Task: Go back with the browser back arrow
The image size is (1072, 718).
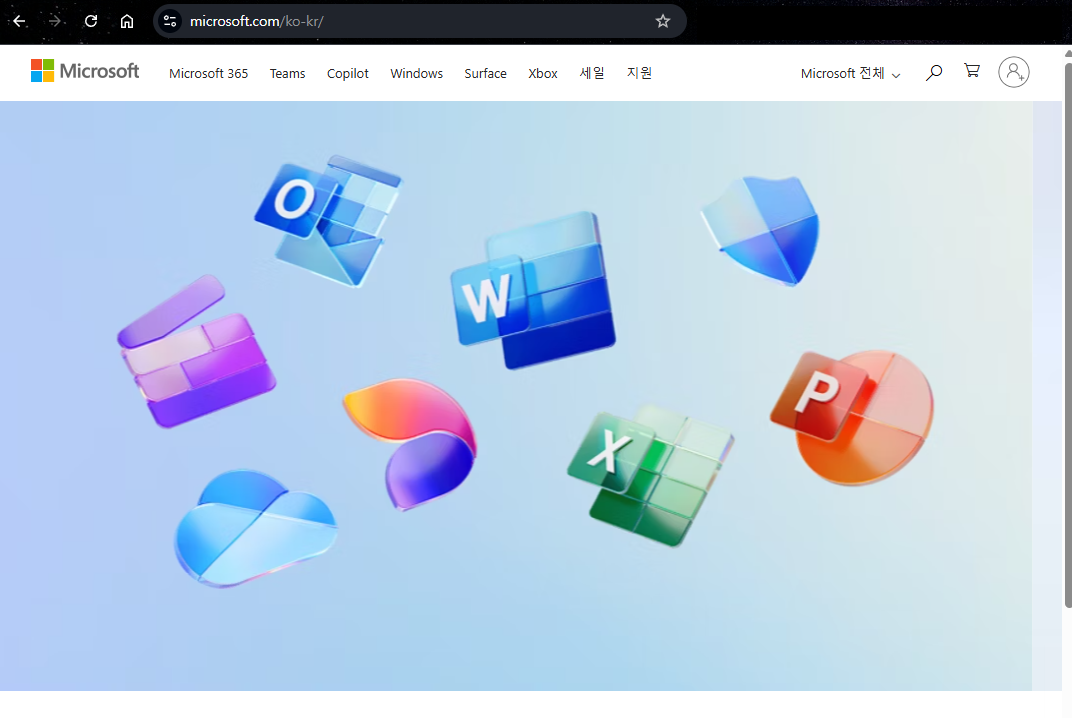Action: tap(19, 21)
